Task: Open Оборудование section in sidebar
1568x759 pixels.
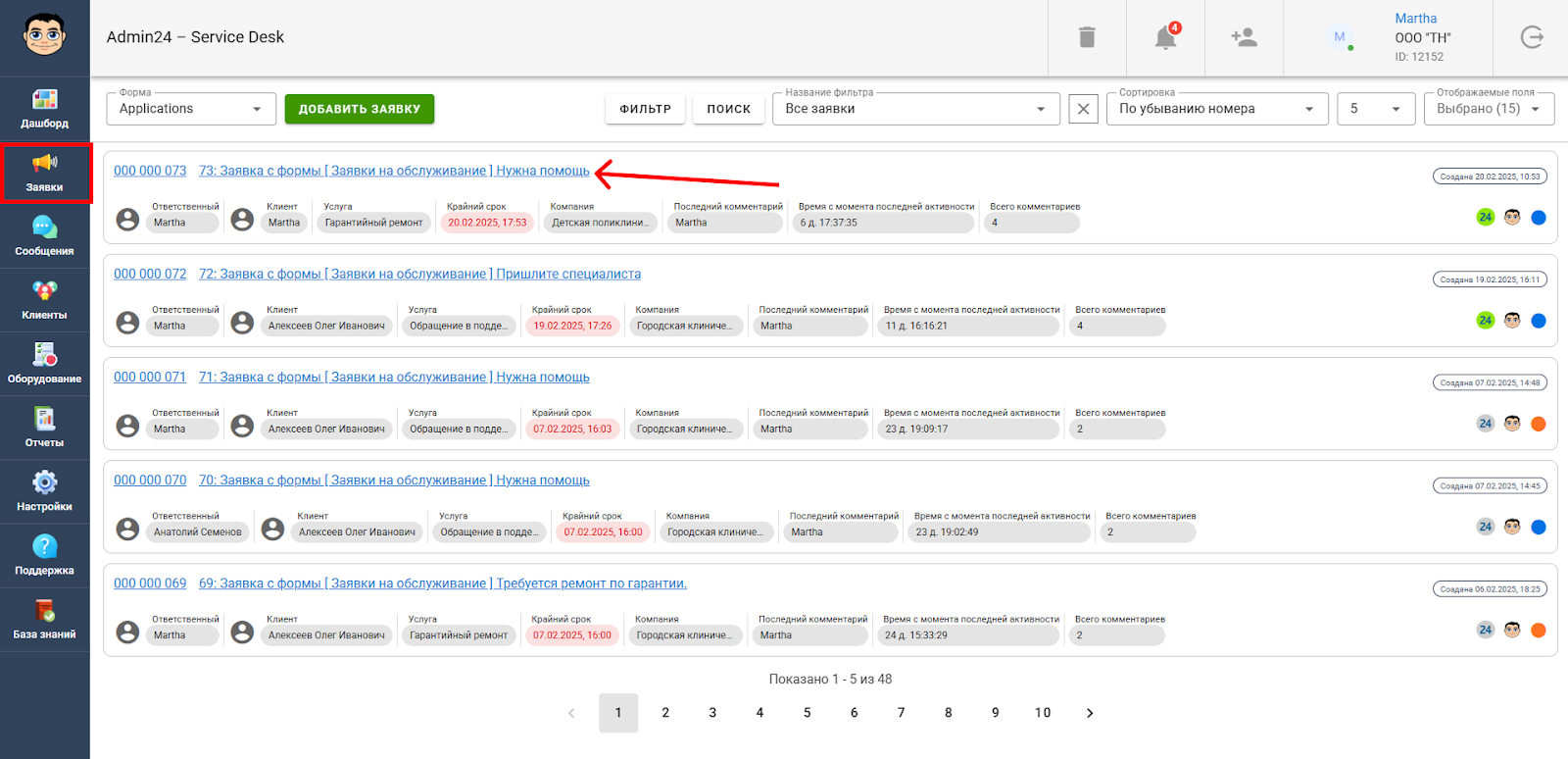Action: click(x=44, y=364)
